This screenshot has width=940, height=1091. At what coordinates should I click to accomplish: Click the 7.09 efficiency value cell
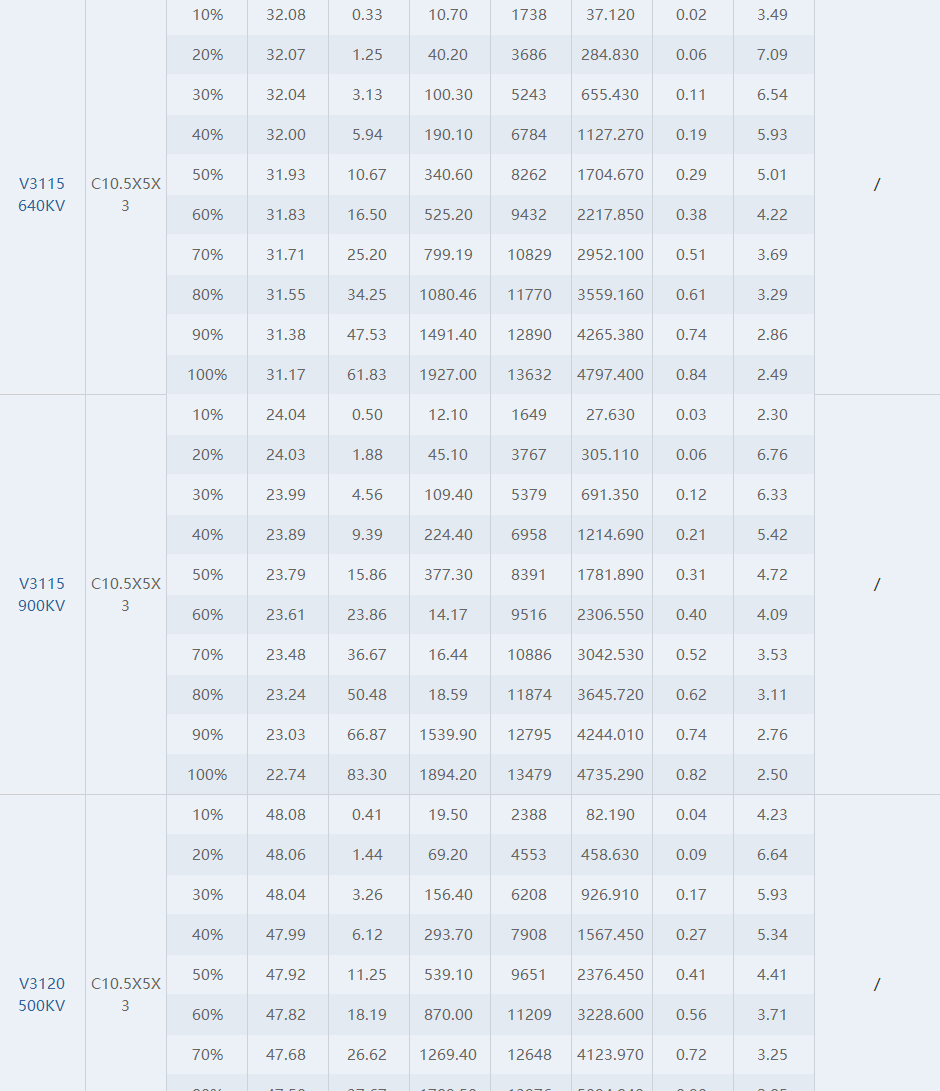click(x=772, y=55)
